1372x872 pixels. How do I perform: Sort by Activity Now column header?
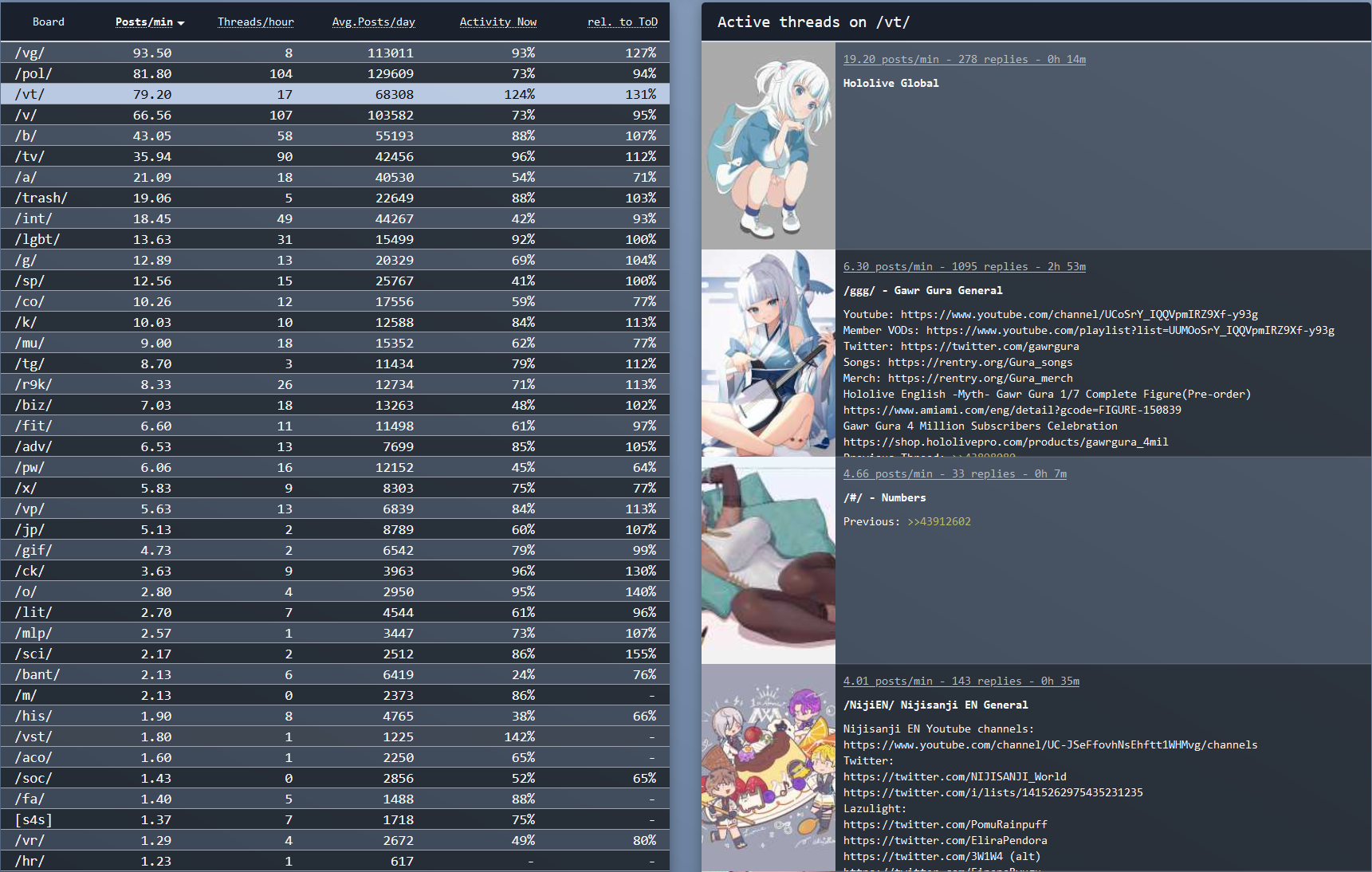coord(498,22)
